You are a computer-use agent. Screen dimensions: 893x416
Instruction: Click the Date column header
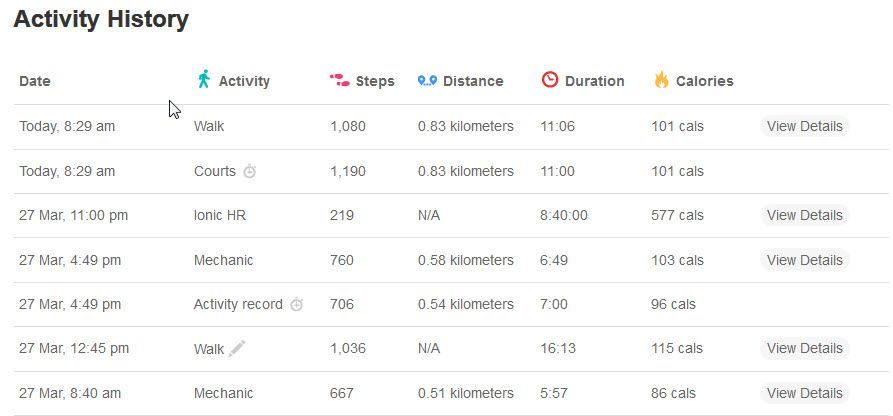35,81
